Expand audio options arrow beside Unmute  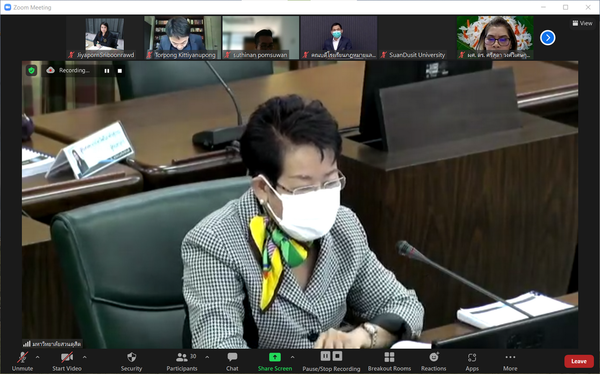38,357
